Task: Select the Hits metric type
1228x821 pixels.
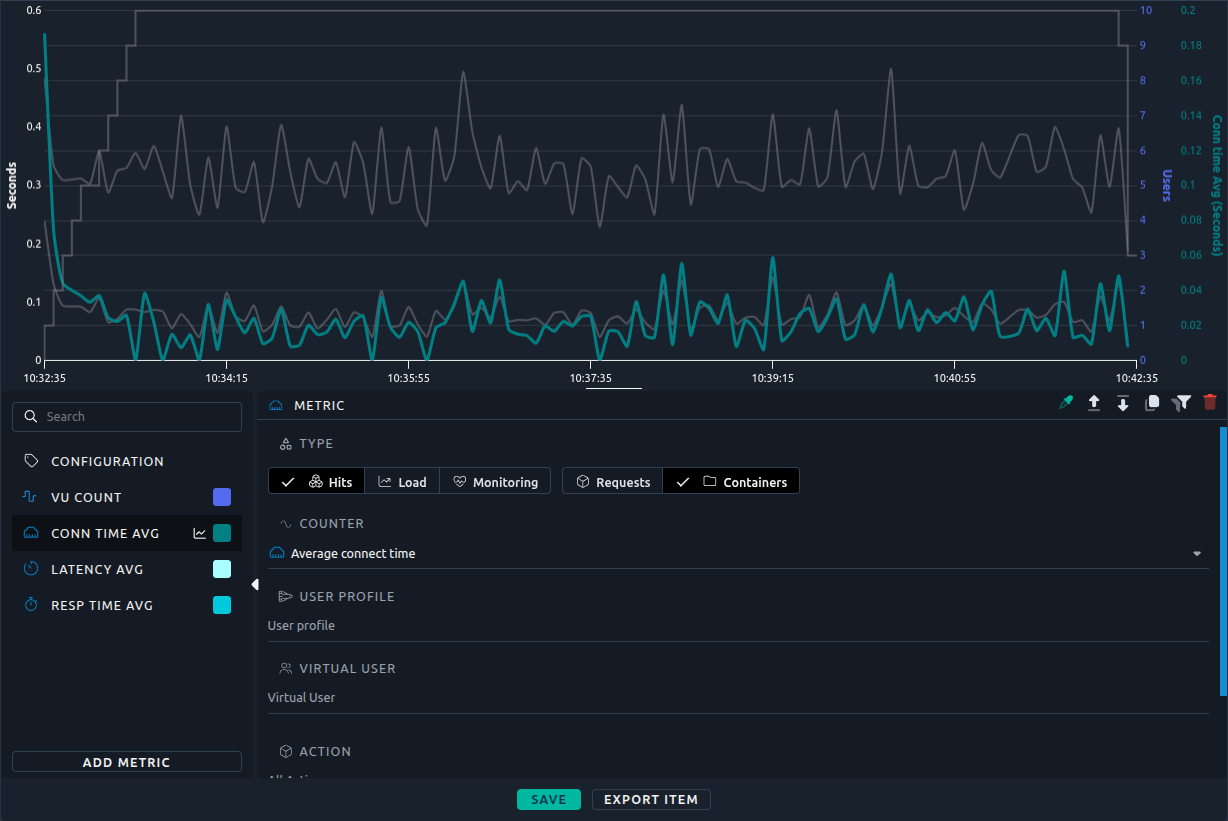Action: (x=317, y=481)
